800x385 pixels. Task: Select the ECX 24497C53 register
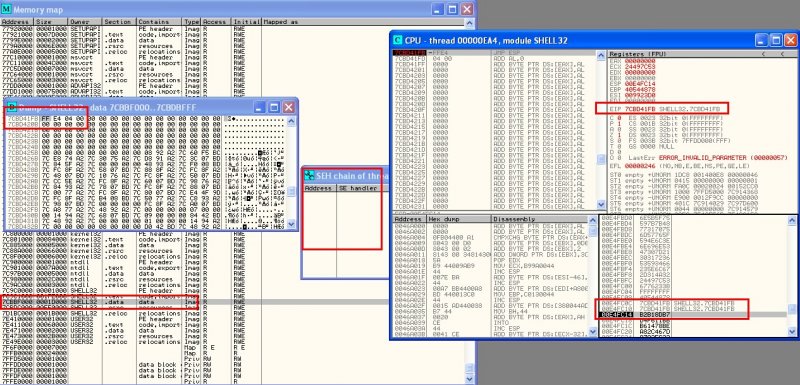633,66
